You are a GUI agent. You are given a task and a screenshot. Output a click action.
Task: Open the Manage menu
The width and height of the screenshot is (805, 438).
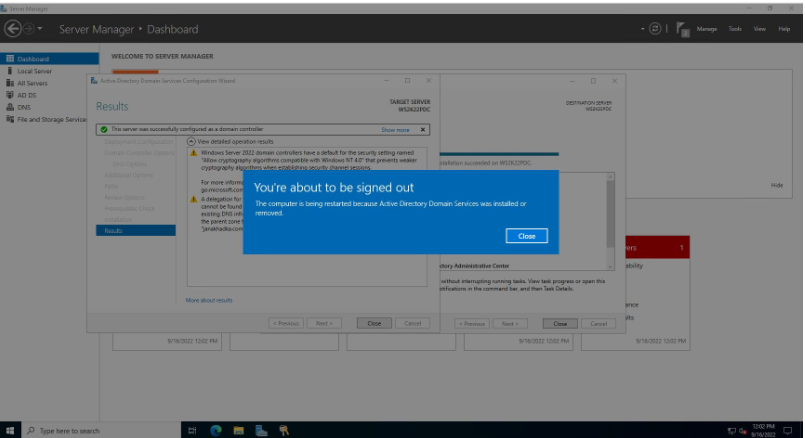click(707, 29)
